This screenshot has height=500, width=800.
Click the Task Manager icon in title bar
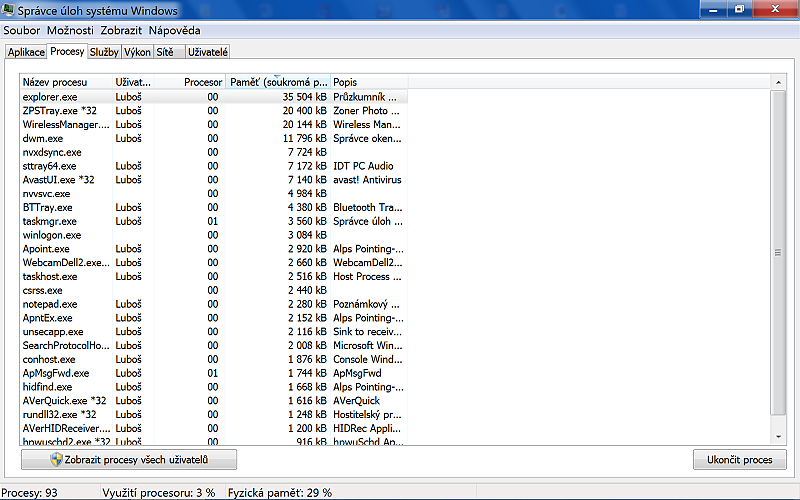click(9, 11)
